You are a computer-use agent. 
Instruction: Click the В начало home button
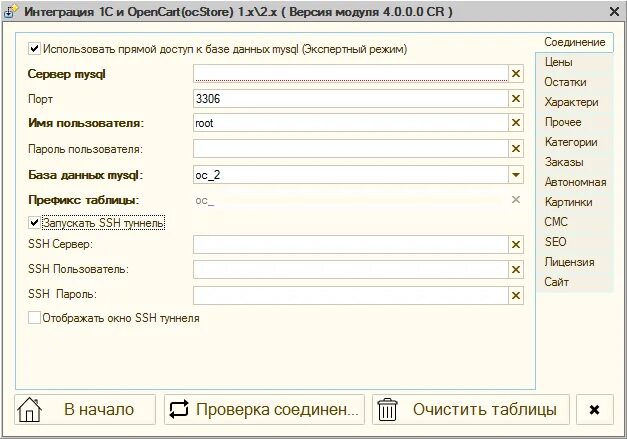point(85,409)
